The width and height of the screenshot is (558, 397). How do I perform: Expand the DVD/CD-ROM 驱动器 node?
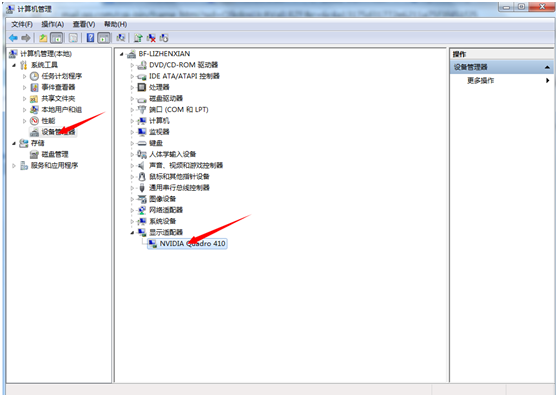pyautogui.click(x=132, y=65)
